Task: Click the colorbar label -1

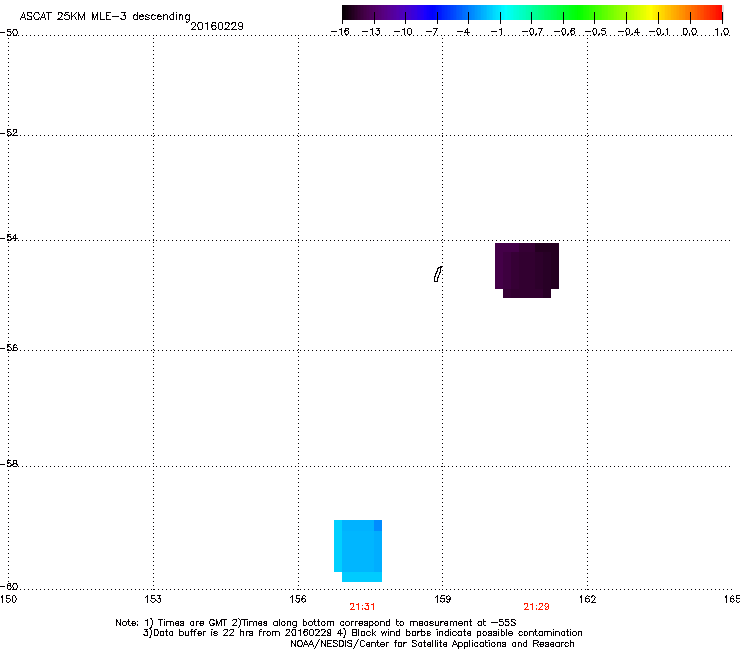Action: tap(497, 32)
